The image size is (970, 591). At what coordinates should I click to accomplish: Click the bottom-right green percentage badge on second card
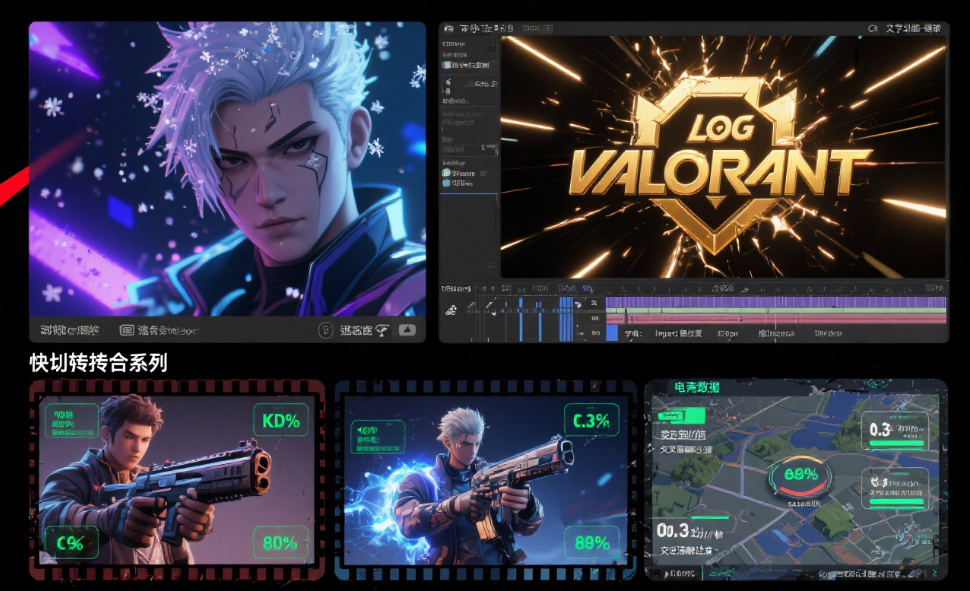[591, 543]
